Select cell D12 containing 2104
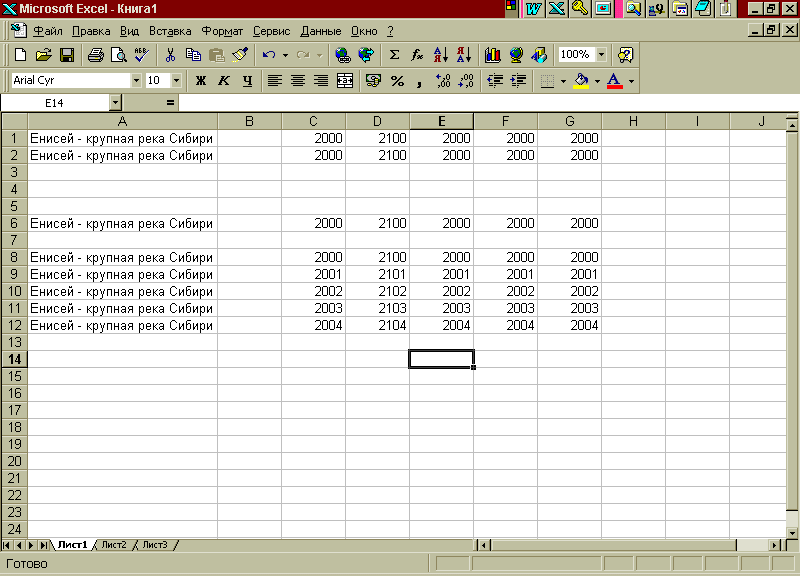The height and width of the screenshot is (576, 800). coord(377,325)
